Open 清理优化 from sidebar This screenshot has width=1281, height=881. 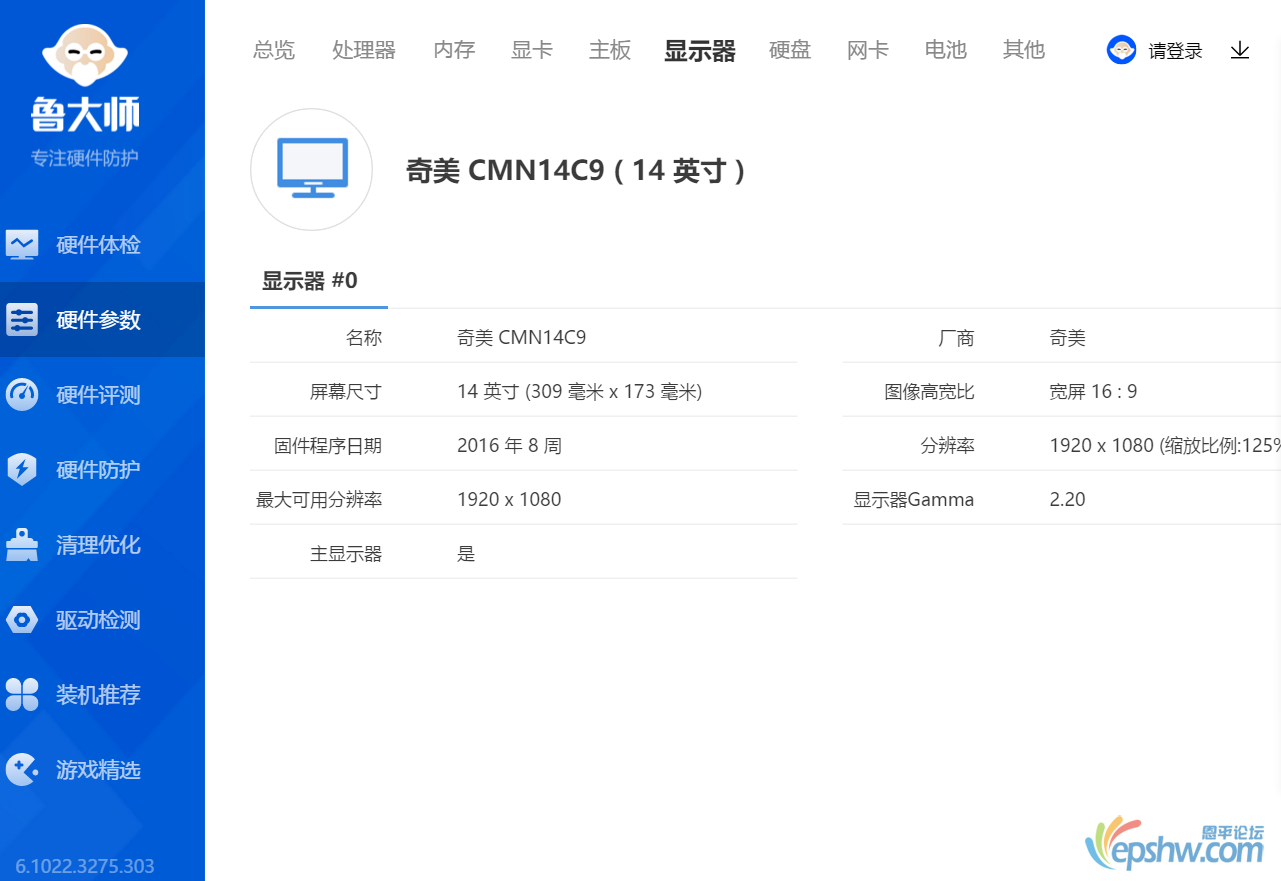102,545
